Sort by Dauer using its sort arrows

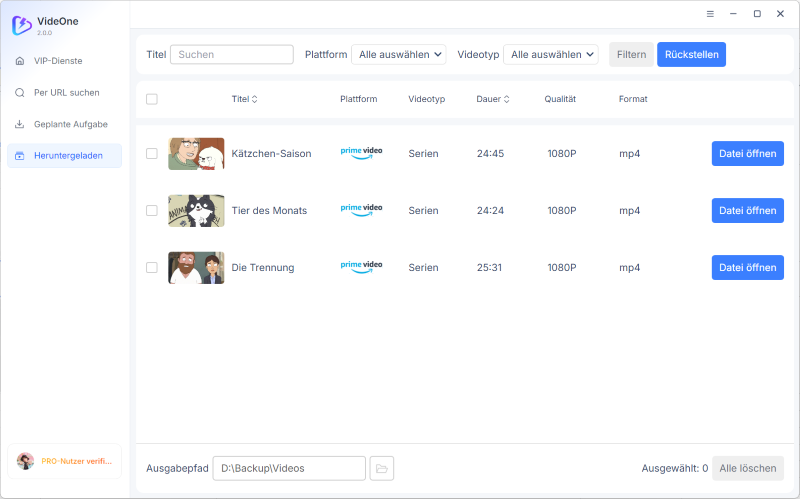pos(507,99)
